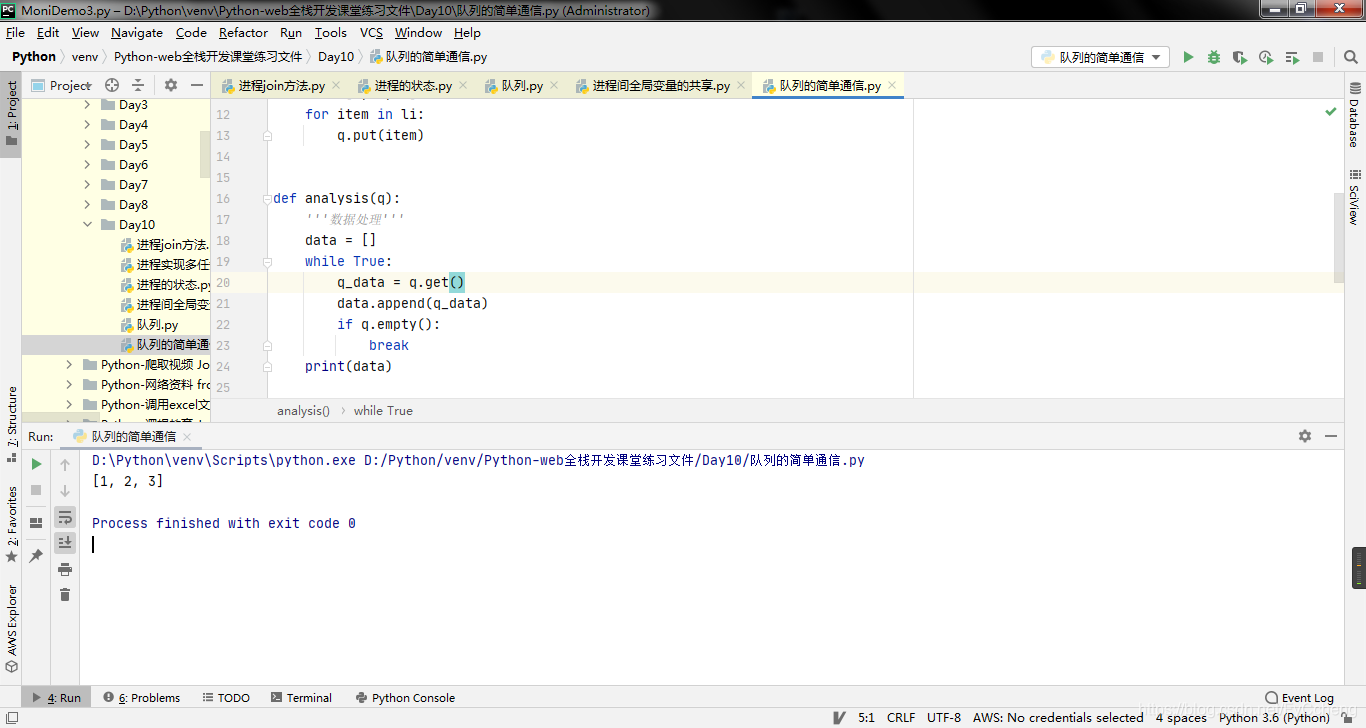1366x728 pixels.
Task: Open Project panel settings gear
Action: pos(171,85)
